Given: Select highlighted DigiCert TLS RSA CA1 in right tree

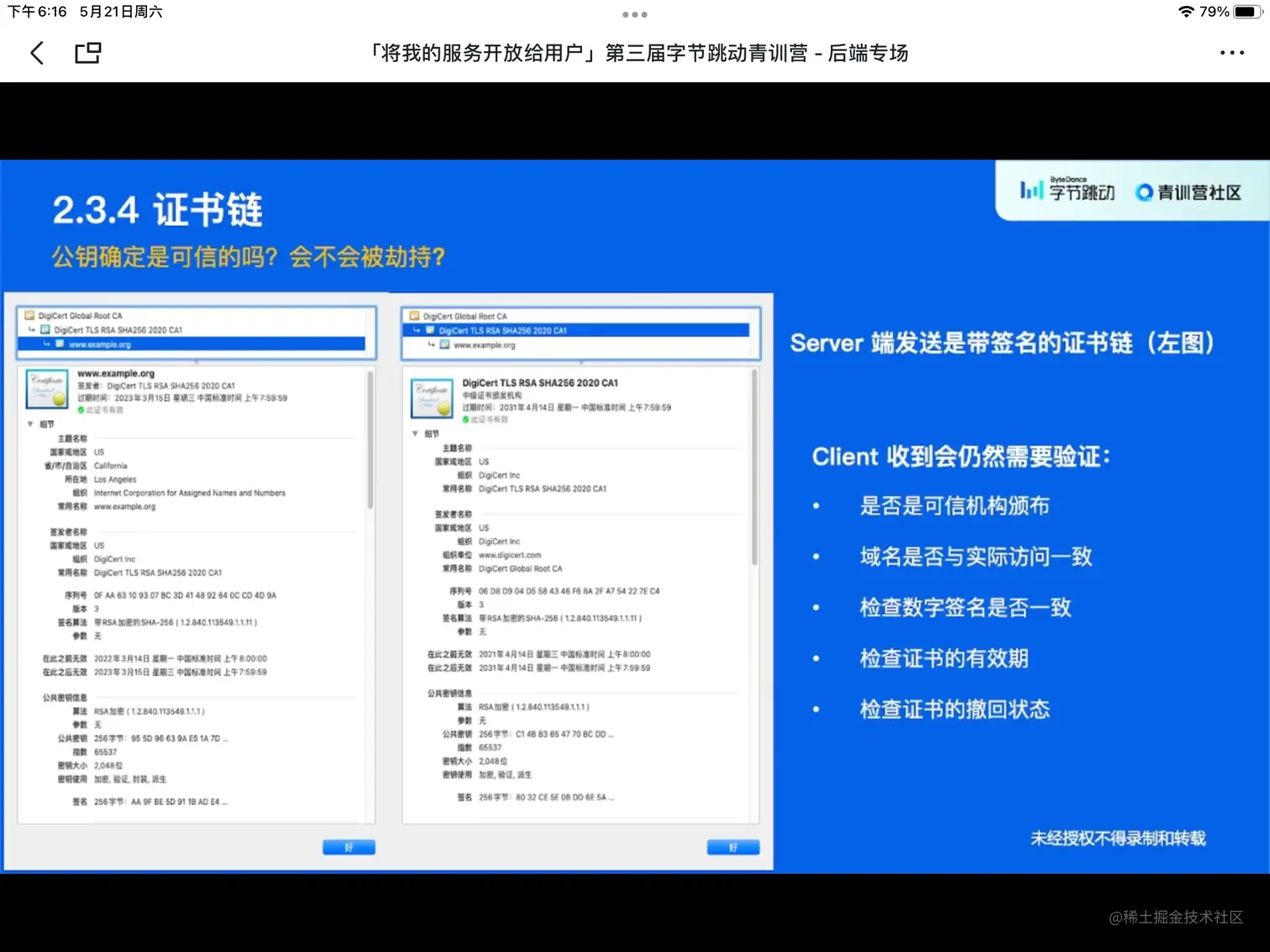Looking at the screenshot, I should tap(576, 331).
